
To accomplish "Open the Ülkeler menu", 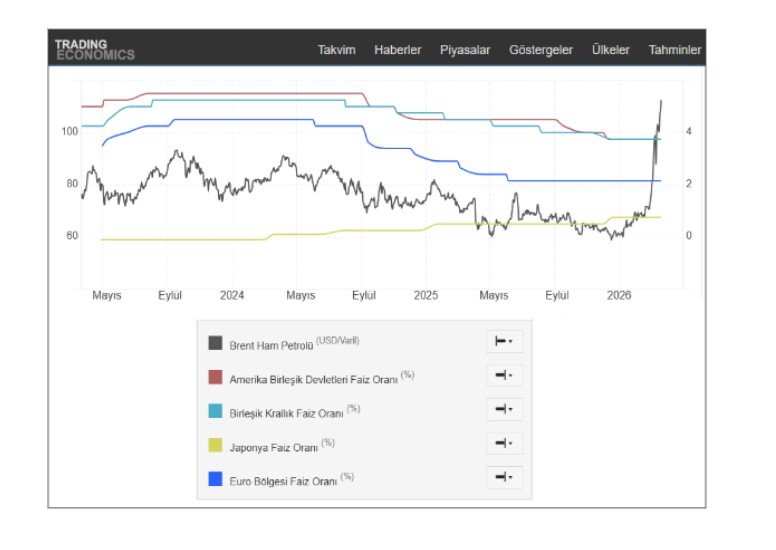I will 610,50.
